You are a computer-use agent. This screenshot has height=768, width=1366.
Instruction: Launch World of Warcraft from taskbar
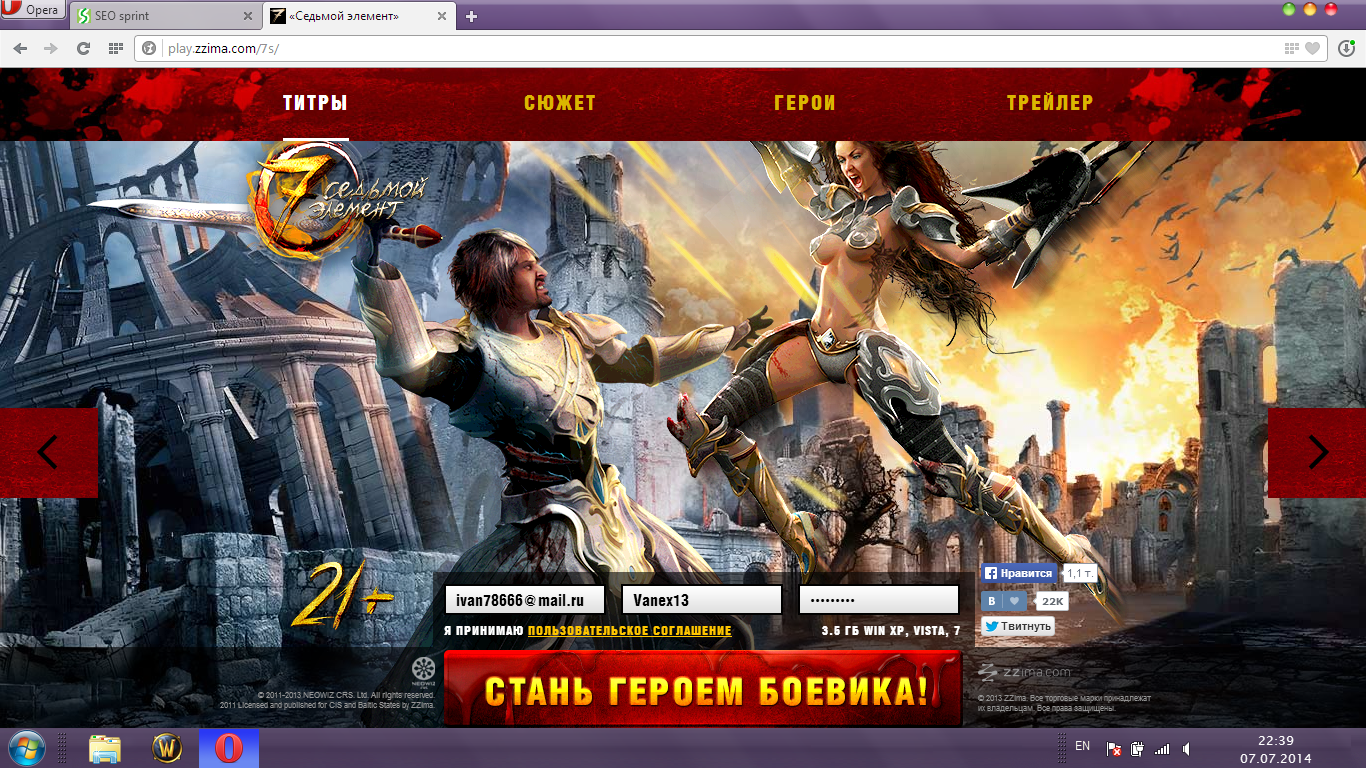(x=167, y=748)
